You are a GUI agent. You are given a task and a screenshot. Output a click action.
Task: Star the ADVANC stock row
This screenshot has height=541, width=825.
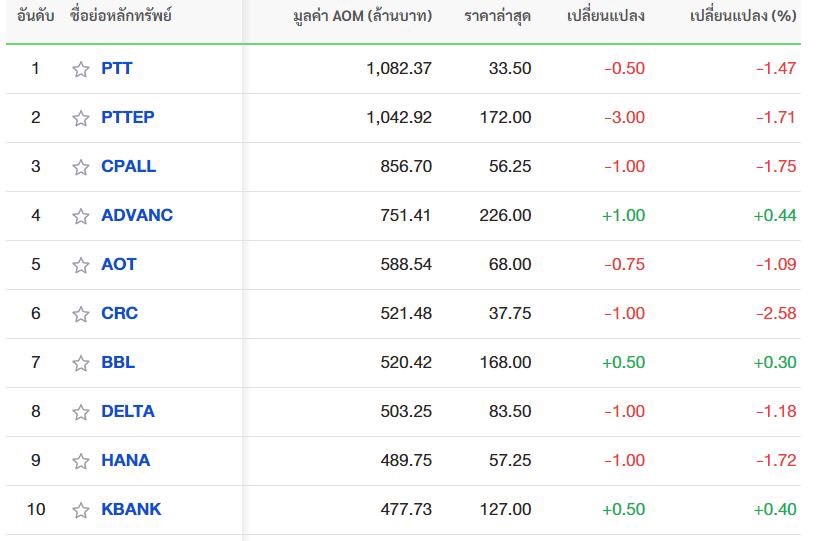pos(81,216)
